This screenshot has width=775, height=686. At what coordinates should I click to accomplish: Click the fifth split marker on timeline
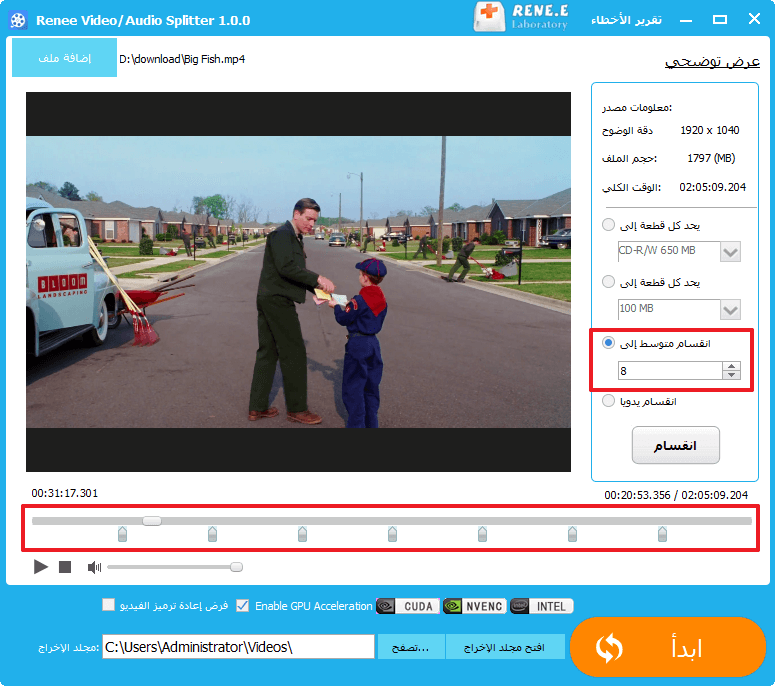[x=482, y=534]
